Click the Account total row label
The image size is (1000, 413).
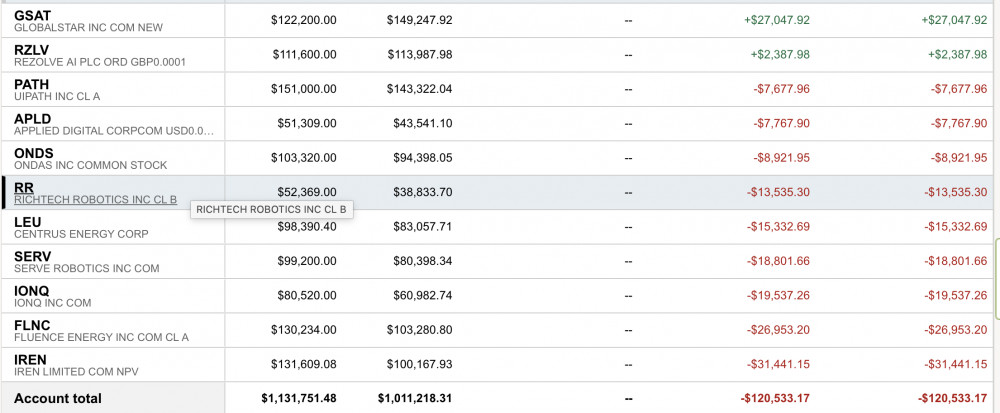pos(58,398)
